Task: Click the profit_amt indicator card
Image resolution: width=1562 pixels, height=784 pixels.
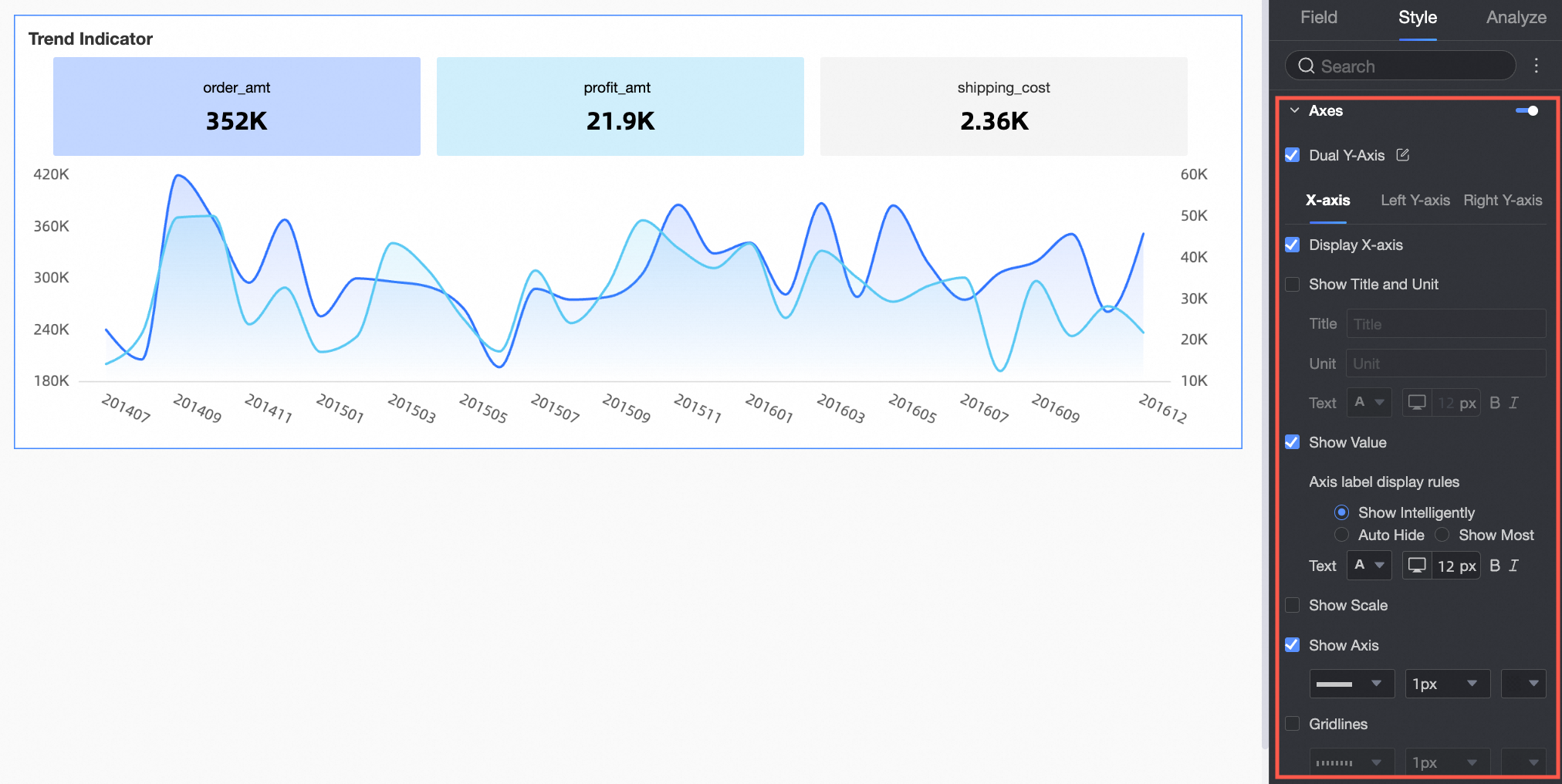Action: pos(620,106)
